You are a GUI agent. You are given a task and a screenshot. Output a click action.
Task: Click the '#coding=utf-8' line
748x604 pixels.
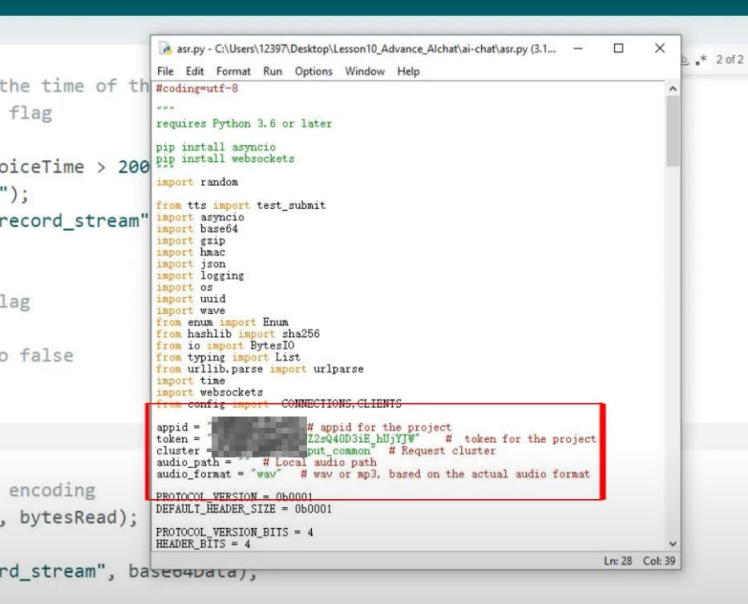point(197,88)
